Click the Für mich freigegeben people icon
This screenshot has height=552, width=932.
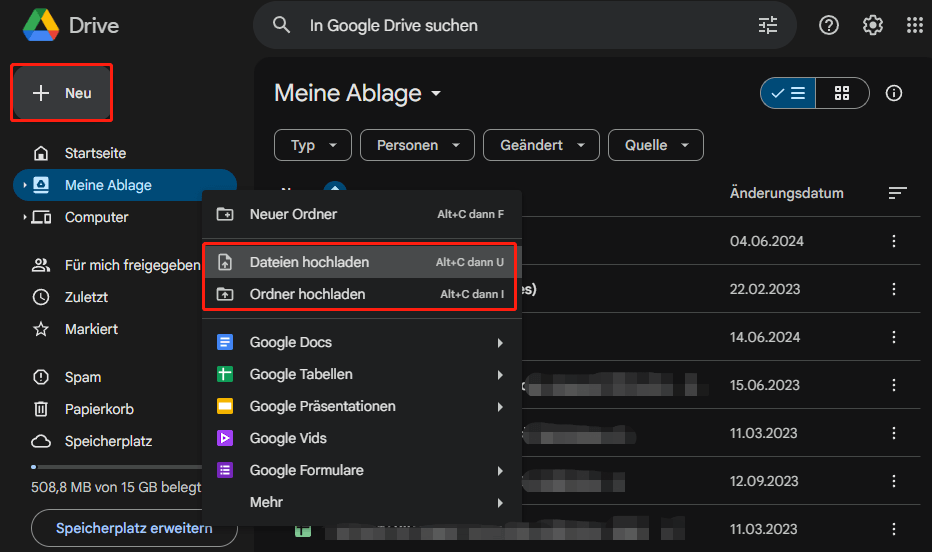coord(41,265)
